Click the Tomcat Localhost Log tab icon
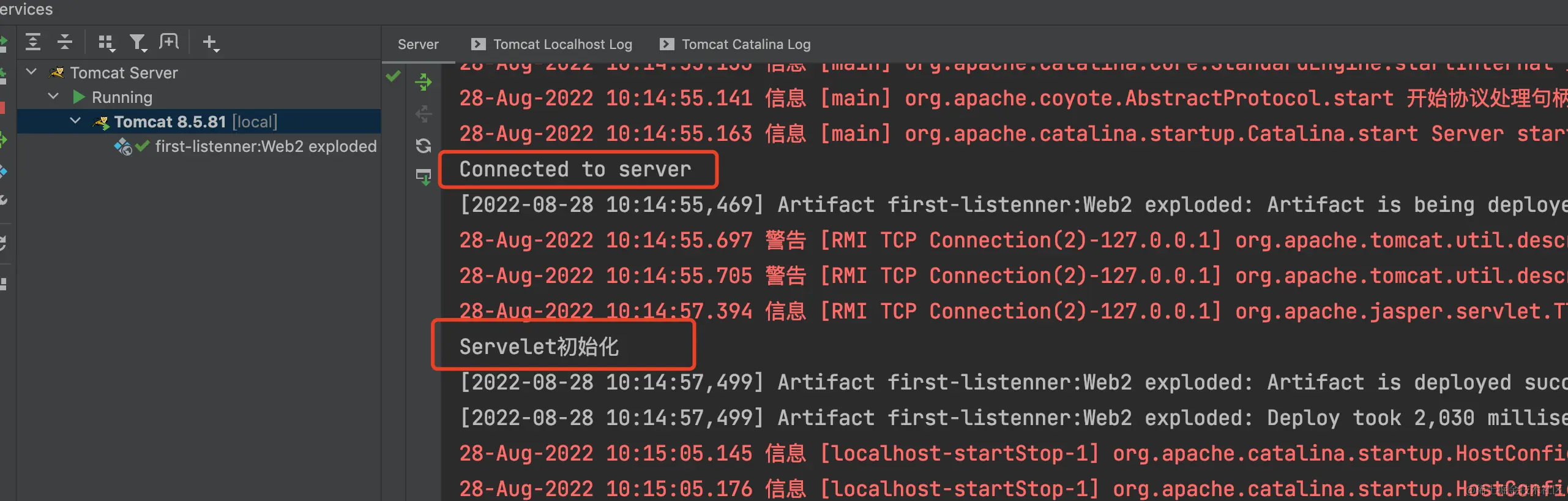 coord(478,44)
